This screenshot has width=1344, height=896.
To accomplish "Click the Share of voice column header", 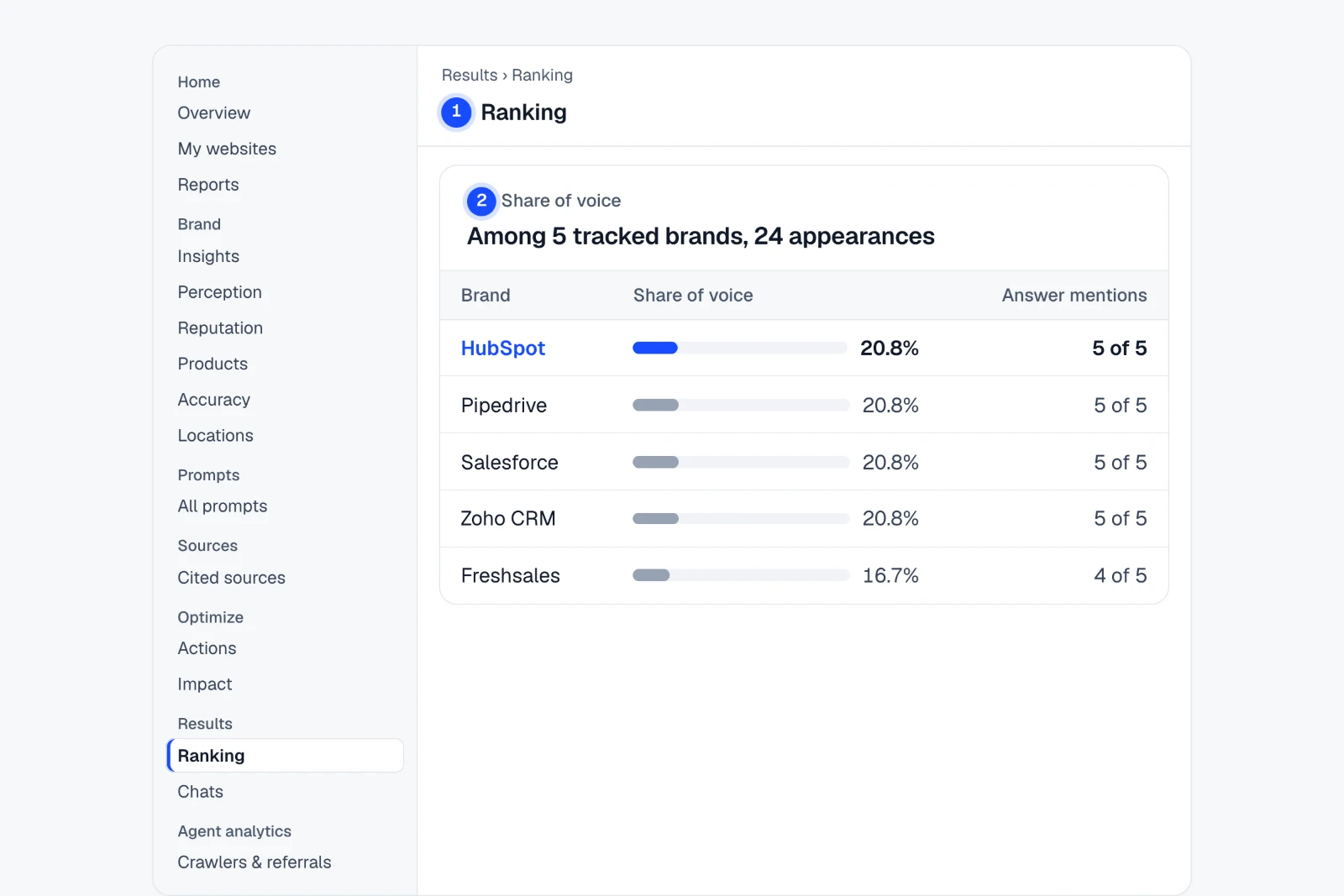I will 693,296.
